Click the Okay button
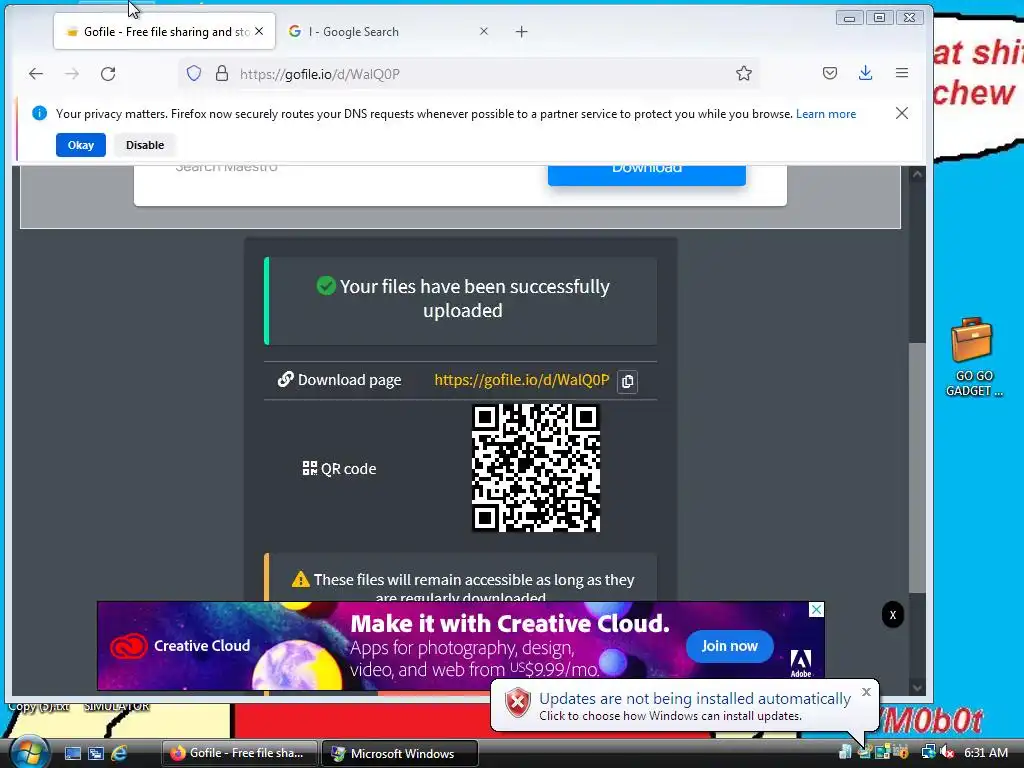The image size is (1024, 768). pos(81,145)
